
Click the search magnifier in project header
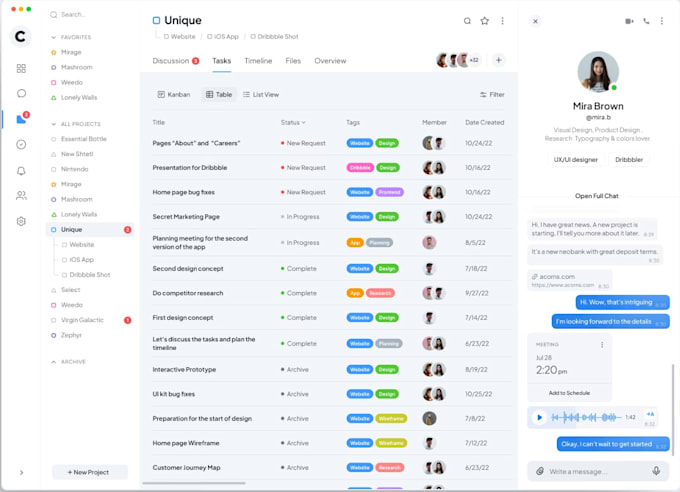467,21
